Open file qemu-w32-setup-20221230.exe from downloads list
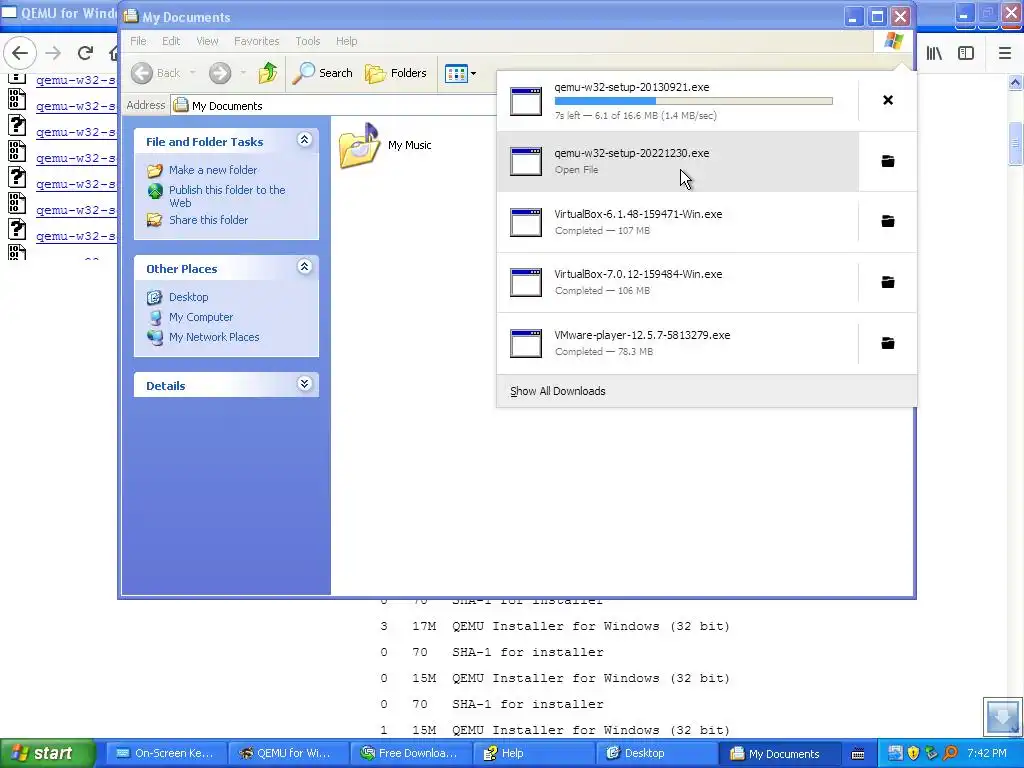Viewport: 1024px width, 768px height. tap(677, 161)
